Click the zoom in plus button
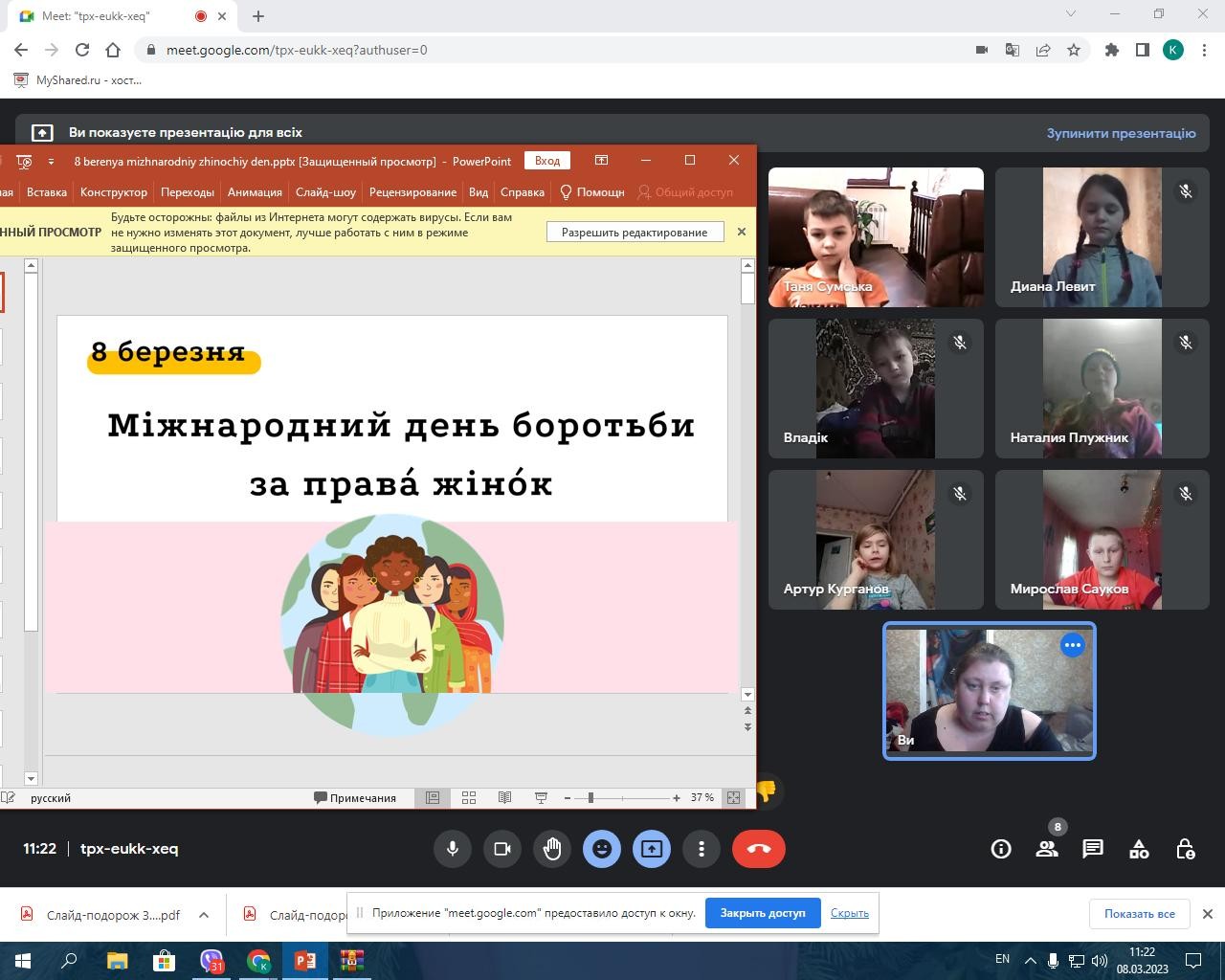This screenshot has height=980, width=1225. click(x=677, y=797)
